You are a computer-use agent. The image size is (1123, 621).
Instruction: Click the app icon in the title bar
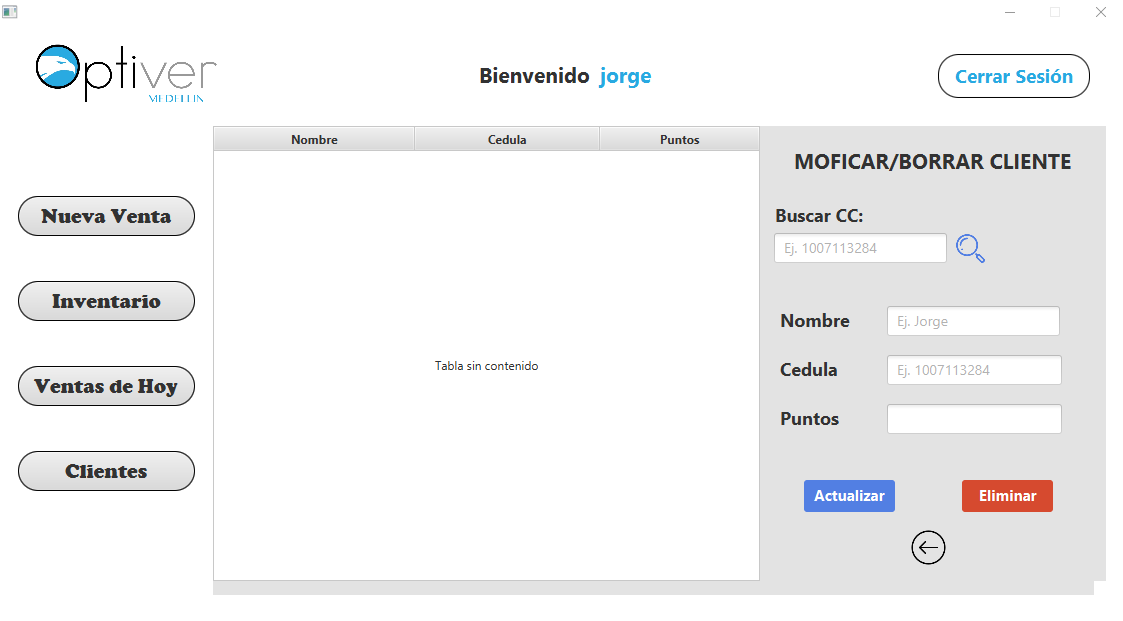[x=10, y=9]
